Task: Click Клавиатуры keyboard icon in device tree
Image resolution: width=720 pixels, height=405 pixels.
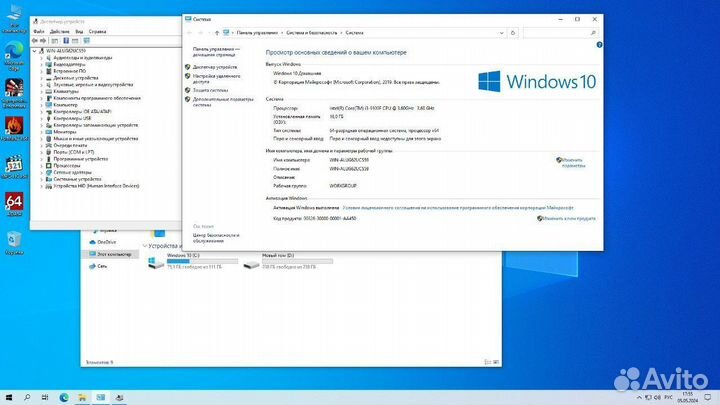Action: (x=49, y=91)
